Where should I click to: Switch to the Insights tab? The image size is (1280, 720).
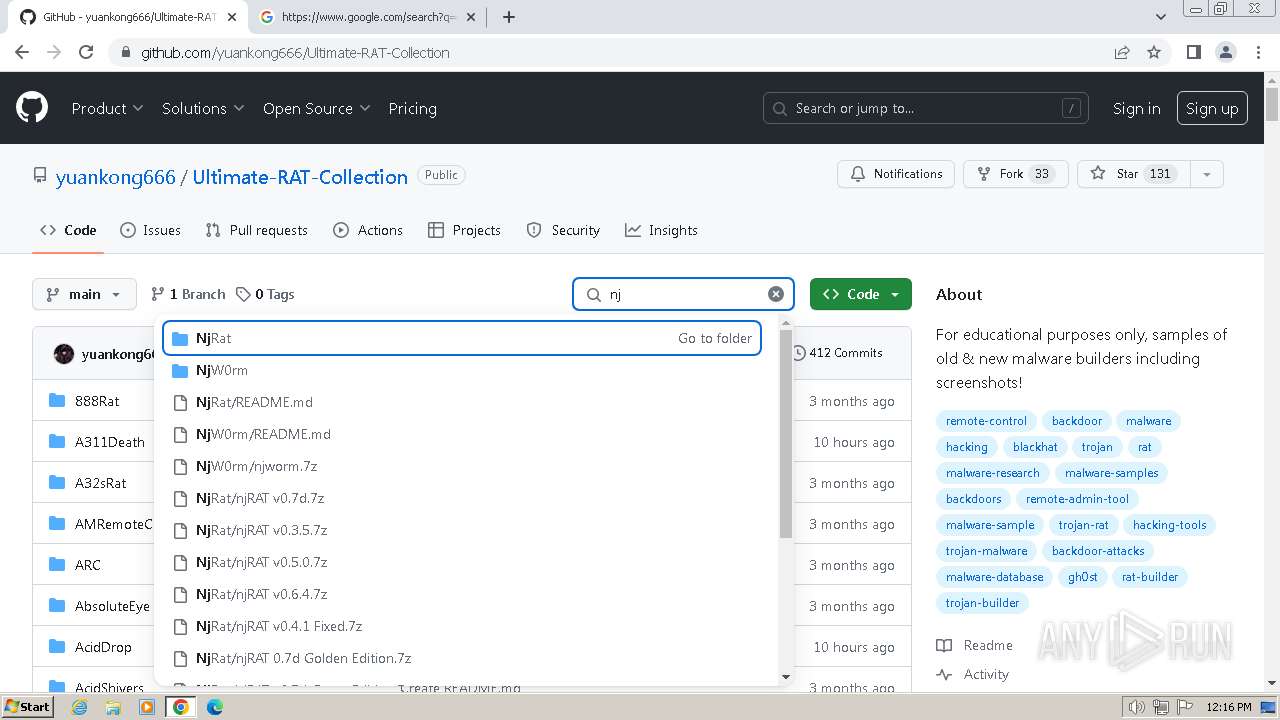click(661, 230)
